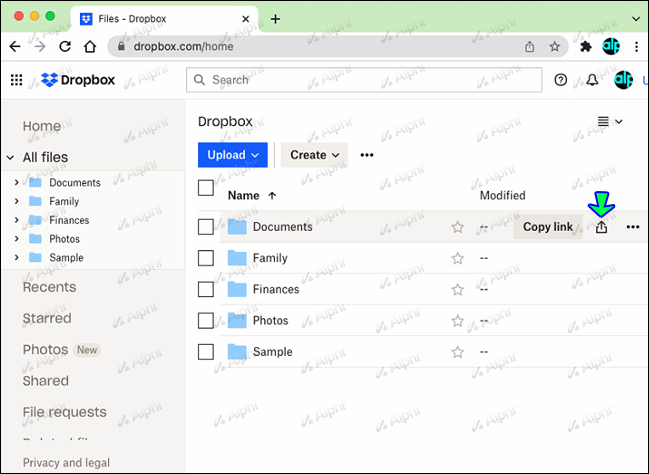Reload the page in the browser
This screenshot has height=474, width=649.
[65, 46]
